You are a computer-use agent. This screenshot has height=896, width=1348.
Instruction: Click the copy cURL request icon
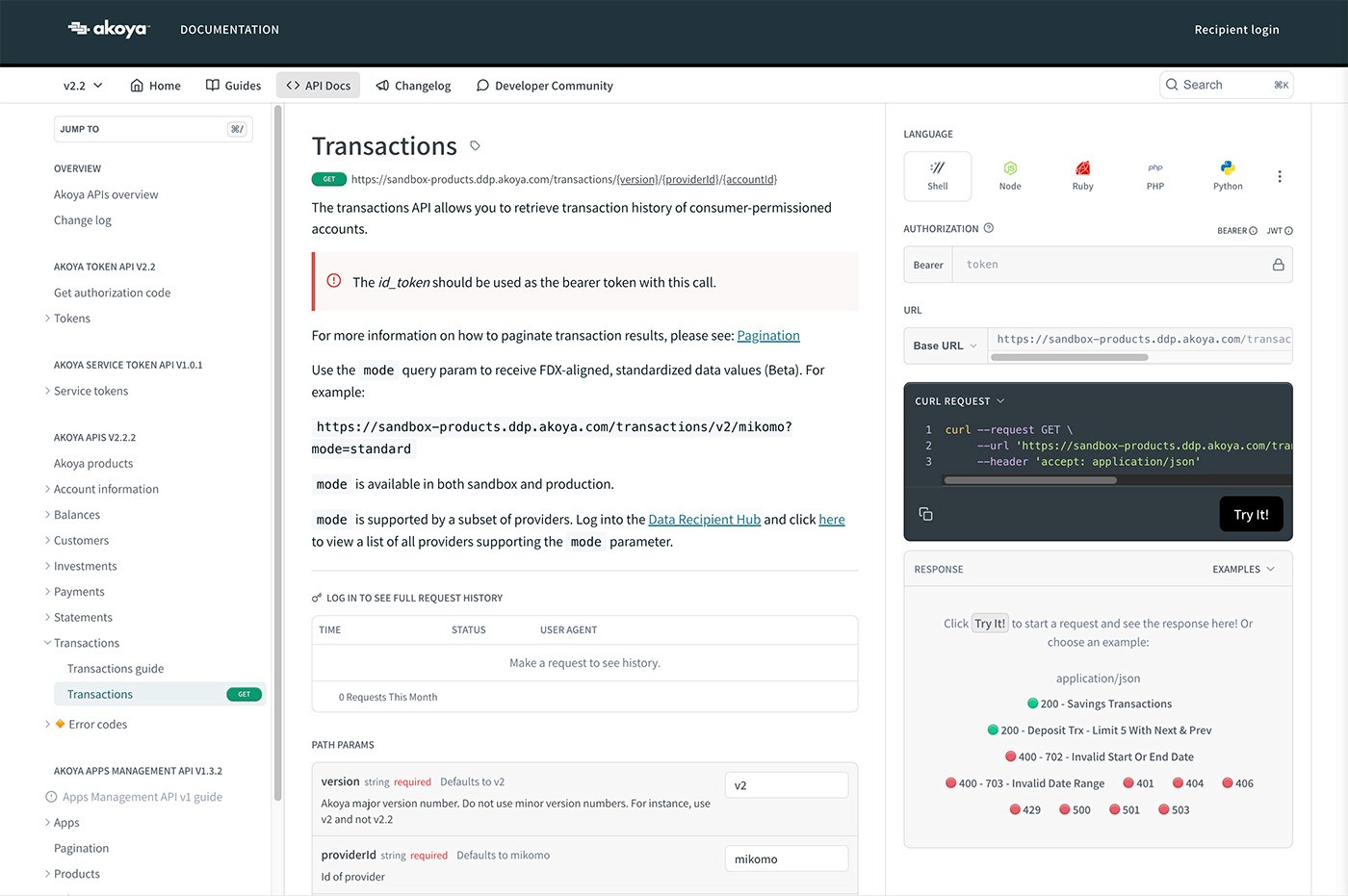925,514
